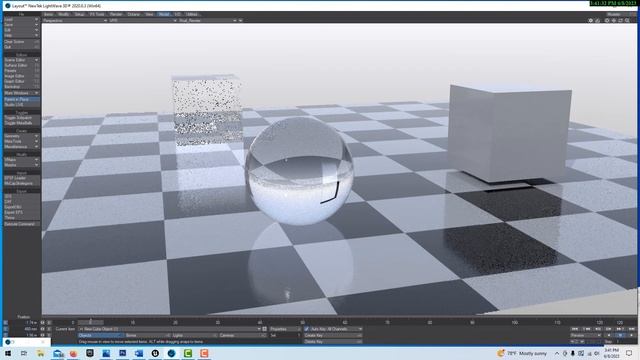640x360 pixels.
Task: Jump to first frame in playback controls
Action: pos(575,329)
